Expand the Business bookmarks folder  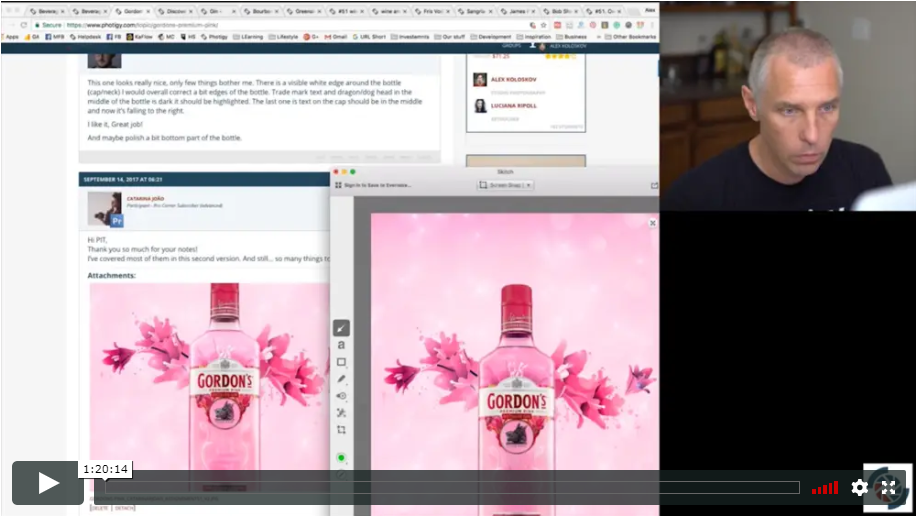[x=571, y=37]
